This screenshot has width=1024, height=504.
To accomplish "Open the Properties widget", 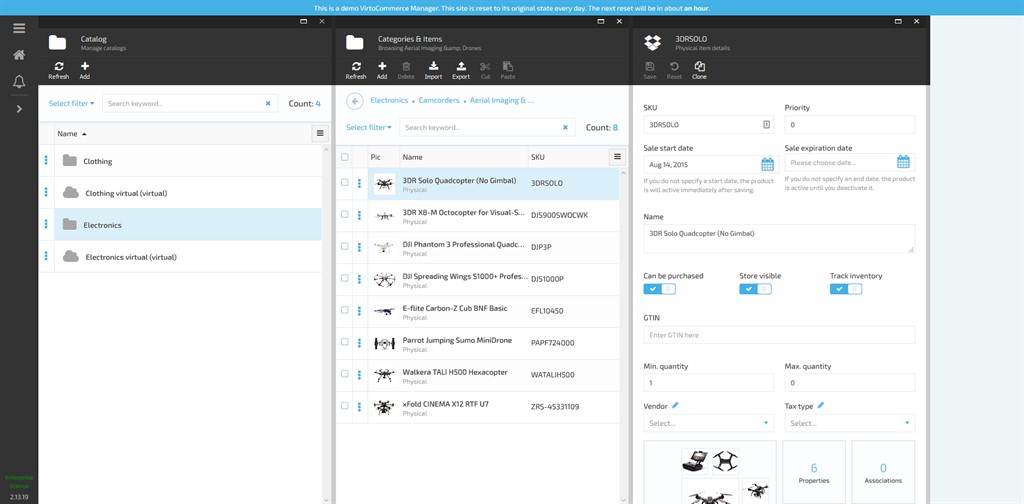I will point(814,472).
